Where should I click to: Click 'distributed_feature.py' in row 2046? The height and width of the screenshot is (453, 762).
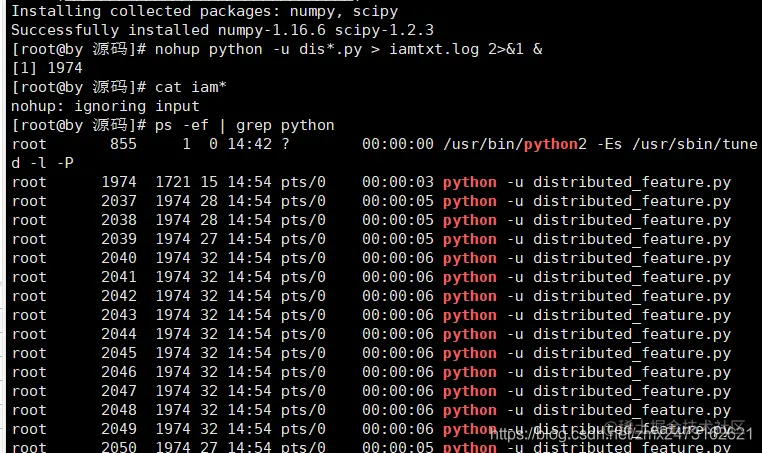tap(632, 372)
